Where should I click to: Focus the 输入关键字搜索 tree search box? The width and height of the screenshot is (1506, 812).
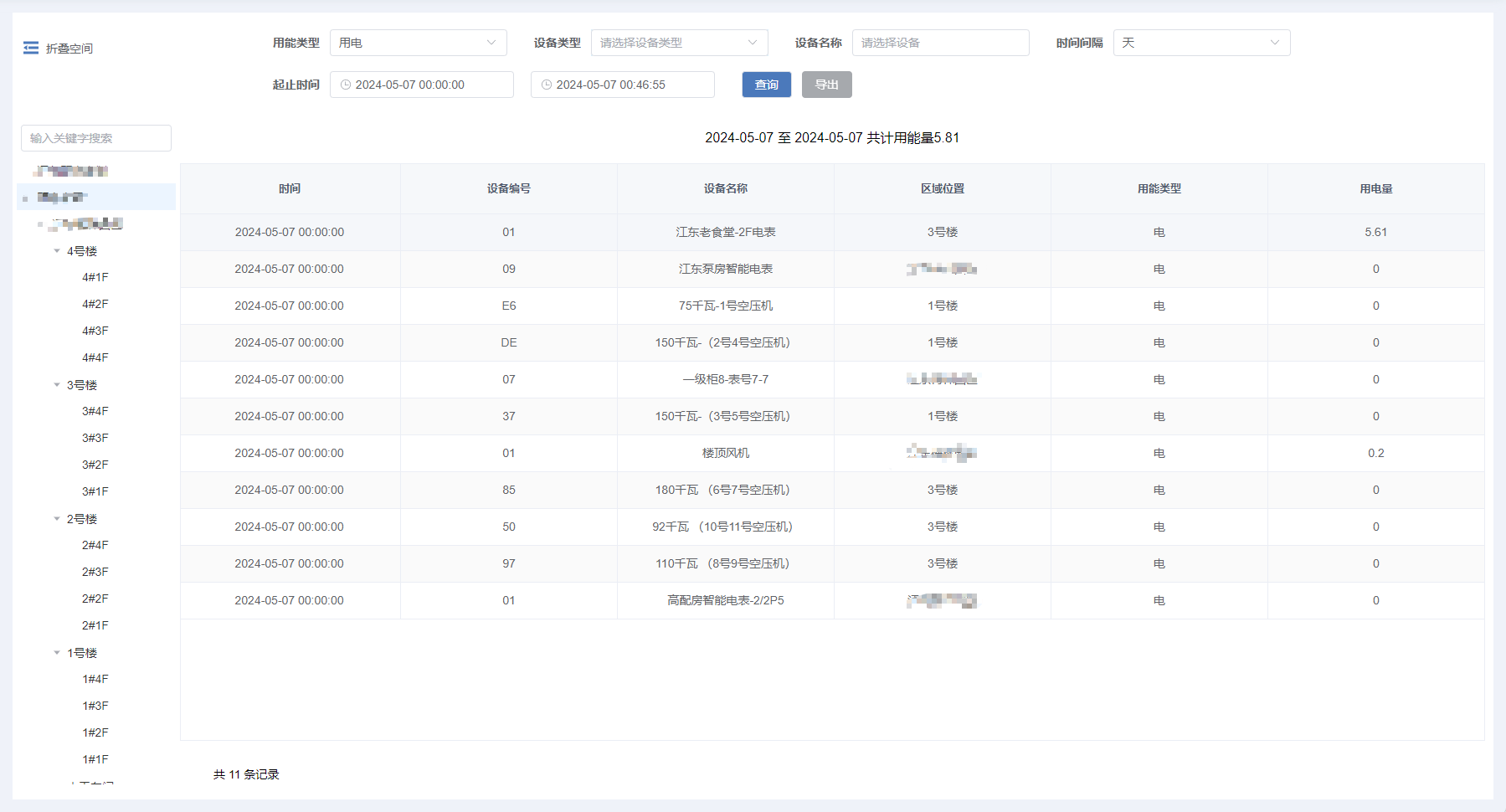coord(96,138)
